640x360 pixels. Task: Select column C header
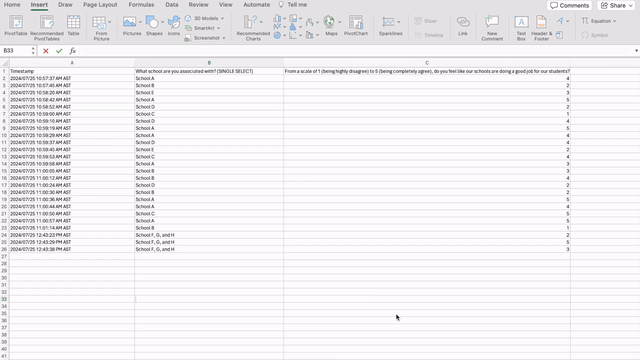tap(427, 63)
